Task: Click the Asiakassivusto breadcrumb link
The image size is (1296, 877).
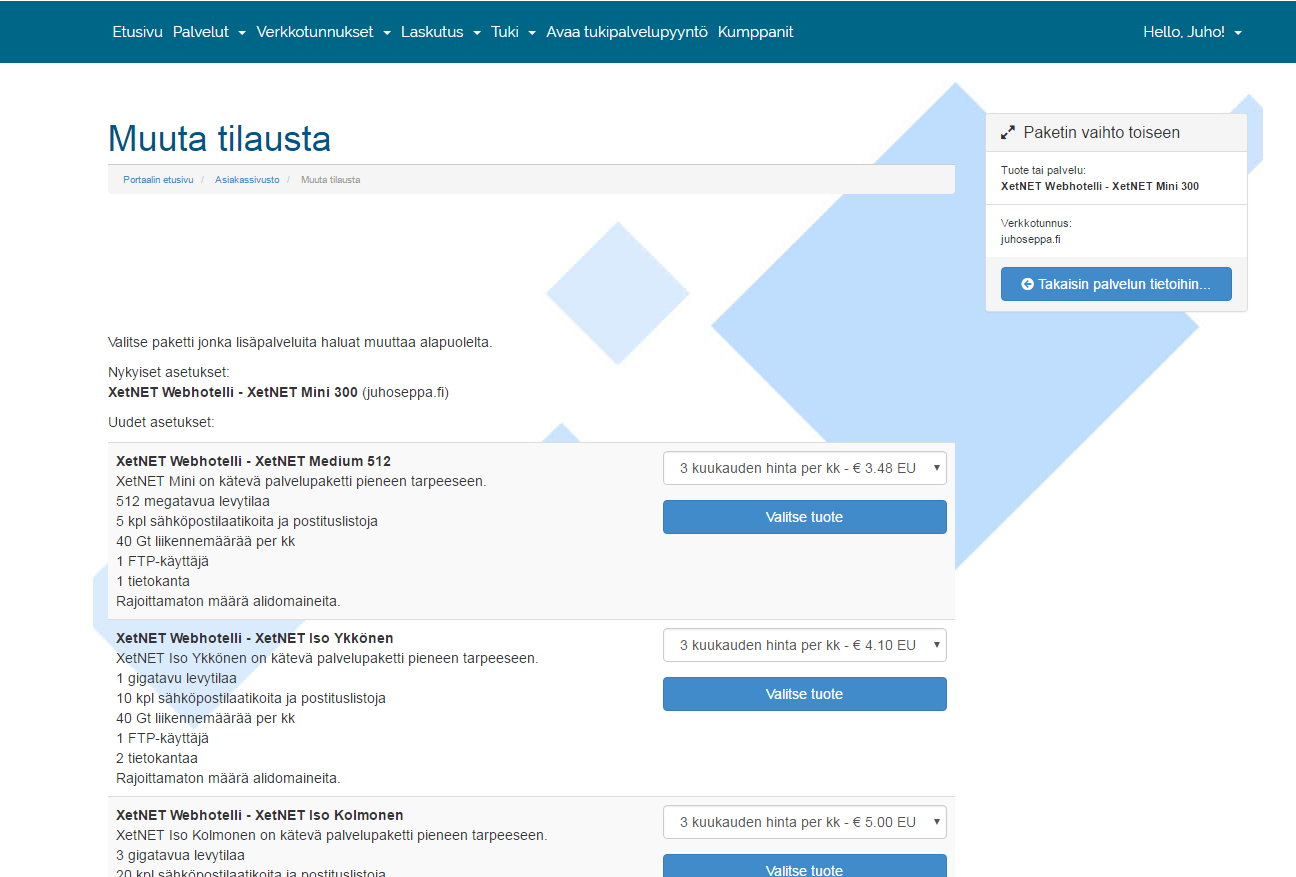Action: 247,180
